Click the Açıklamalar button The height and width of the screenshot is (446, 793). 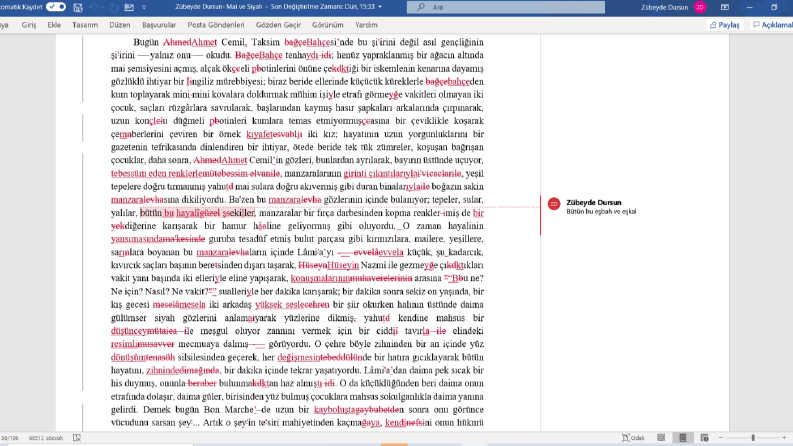[772, 25]
